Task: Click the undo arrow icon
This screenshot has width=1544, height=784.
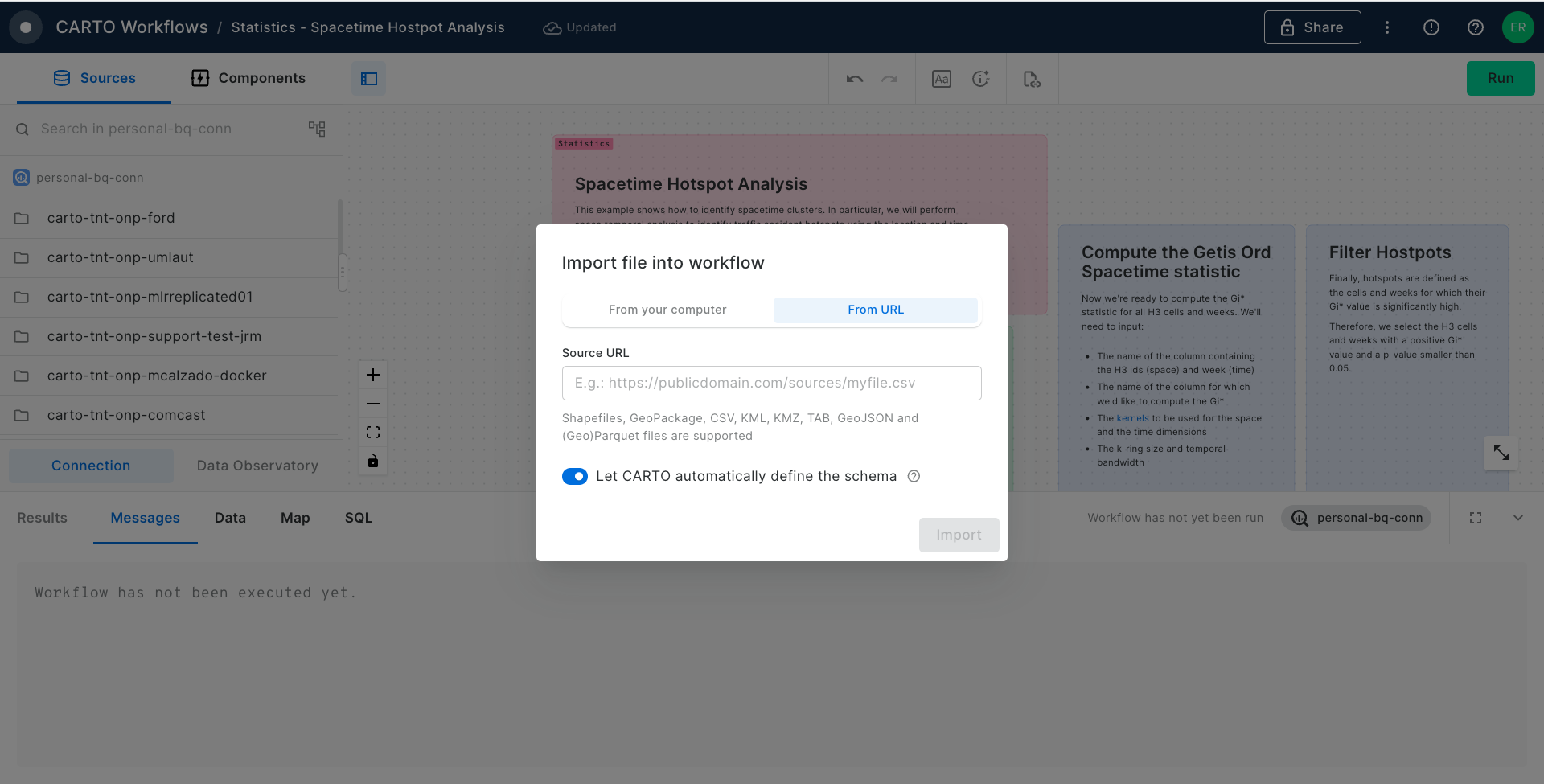Action: [x=854, y=79]
